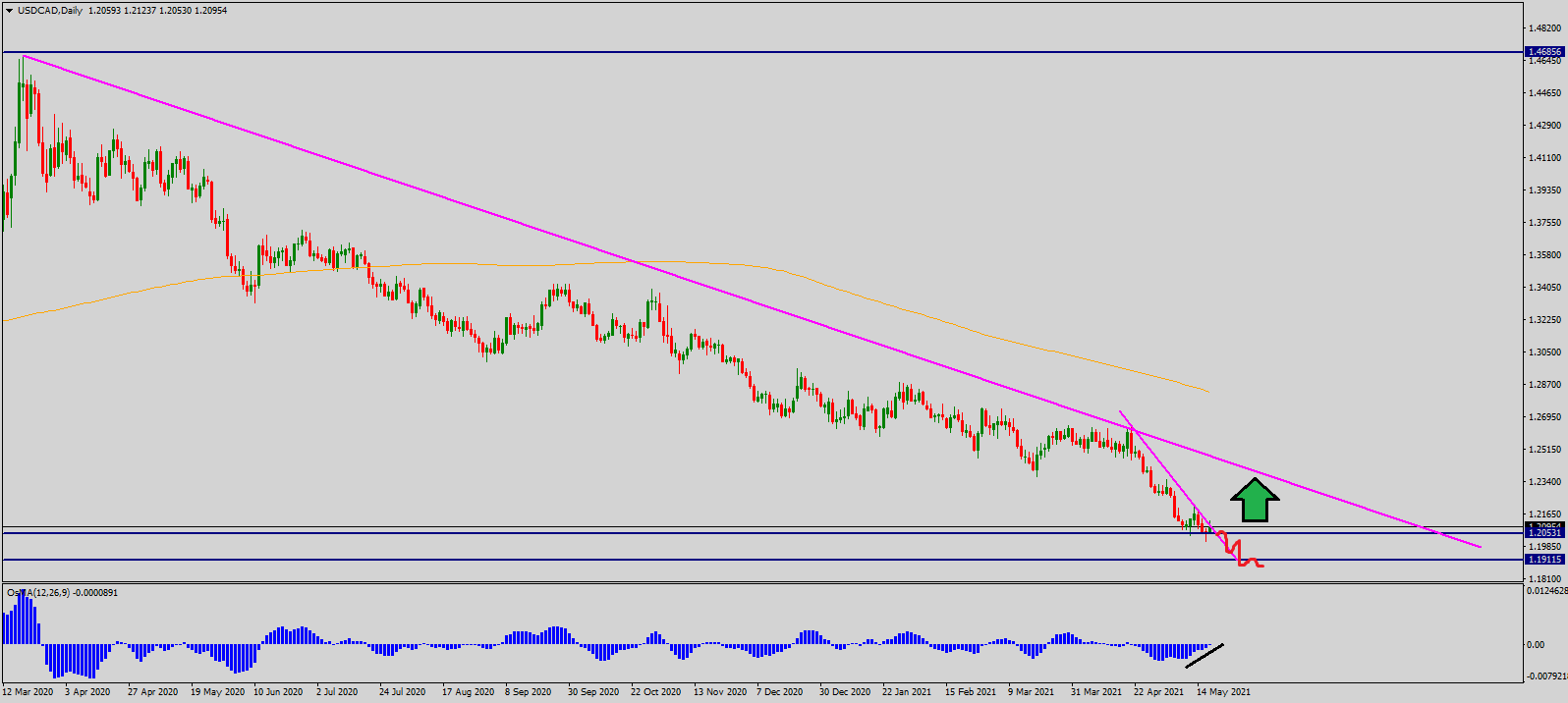Image resolution: width=1568 pixels, height=703 pixels.
Task: Select the black divergence line on OsMA
Action: tap(1204, 656)
